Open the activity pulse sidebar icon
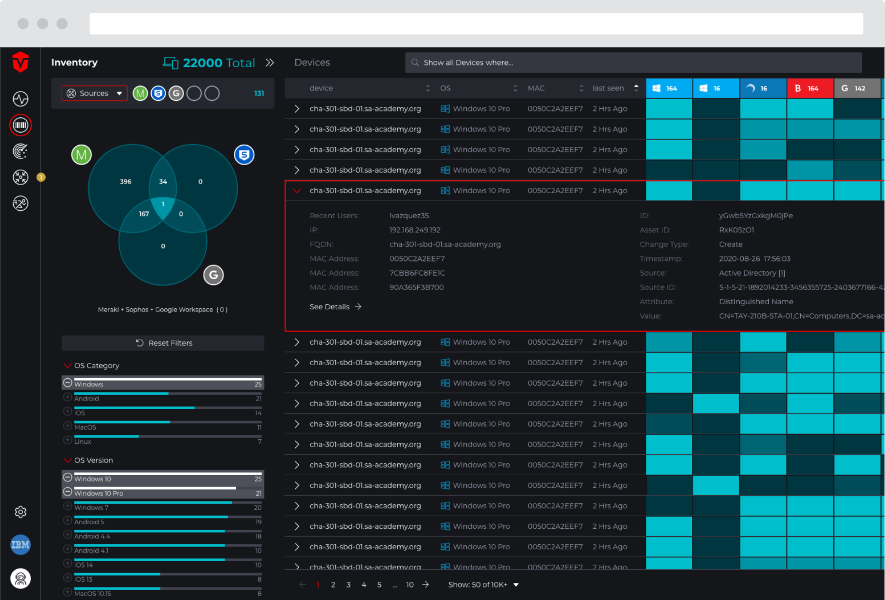The image size is (885, 600). [20, 99]
